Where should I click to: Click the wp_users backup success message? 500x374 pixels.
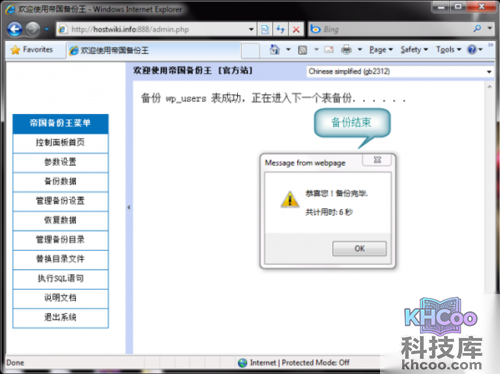(273, 98)
